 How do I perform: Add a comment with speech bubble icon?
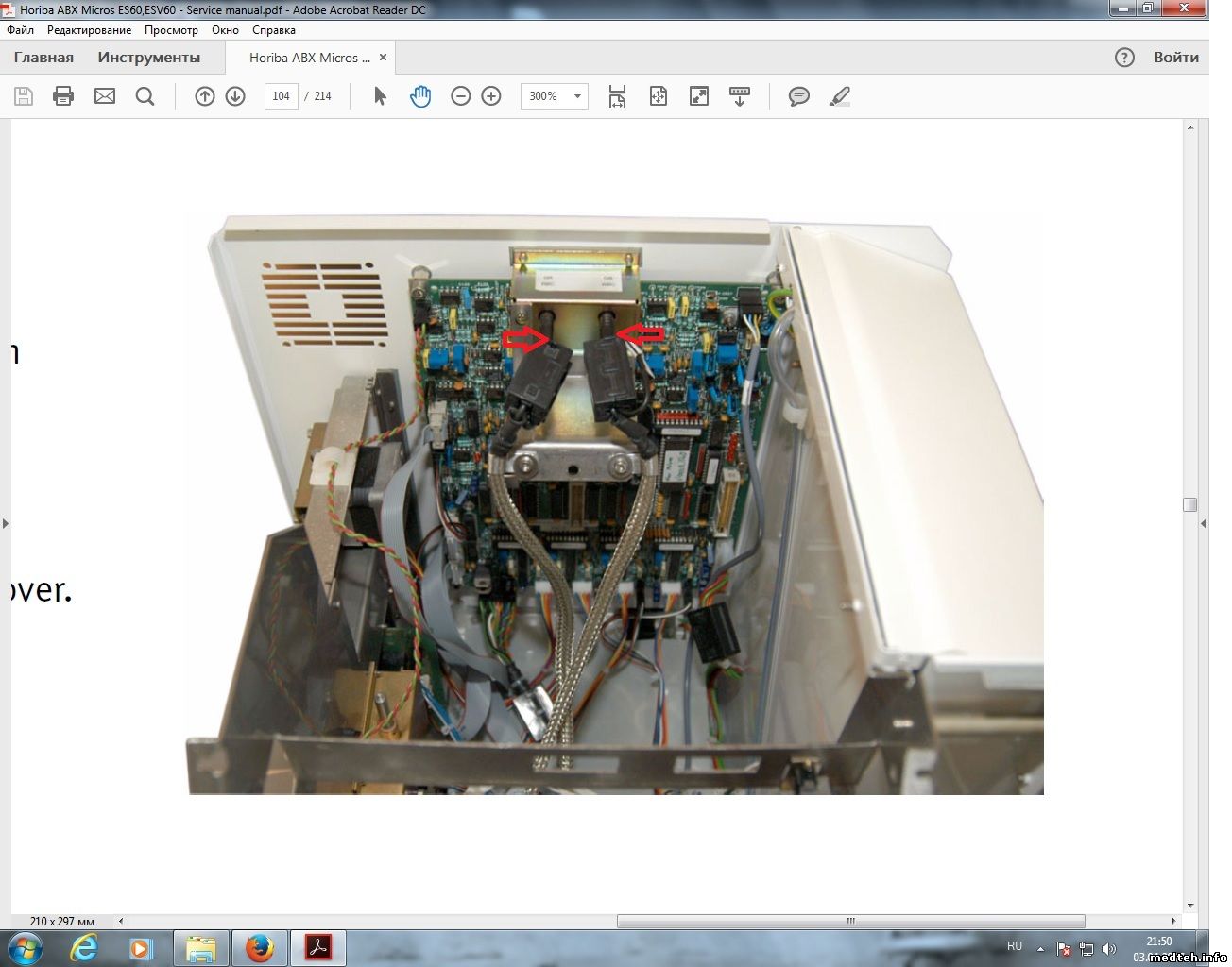coord(799,96)
